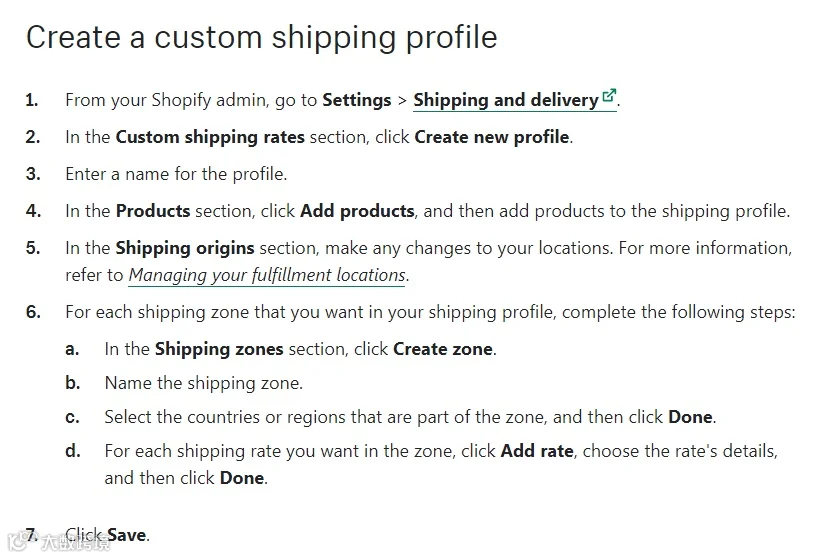Click the Create a custom shipping profile heading
This screenshot has width=840, height=558.
[261, 37]
